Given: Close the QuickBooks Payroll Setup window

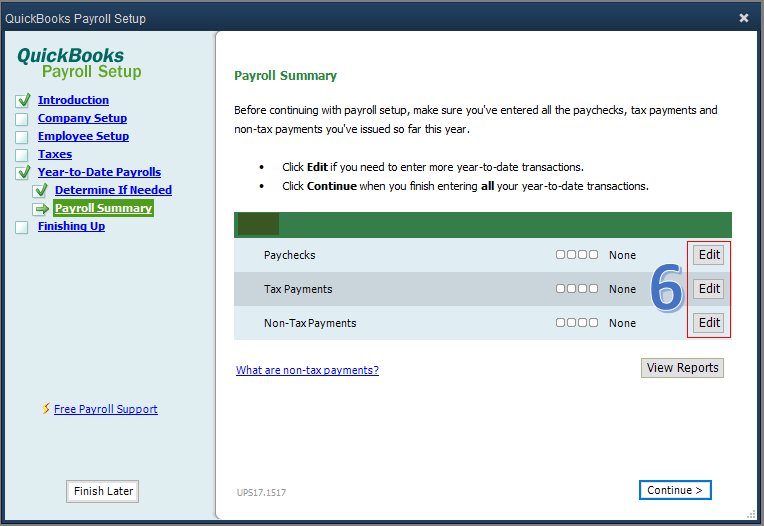Looking at the screenshot, I should click(x=744, y=18).
